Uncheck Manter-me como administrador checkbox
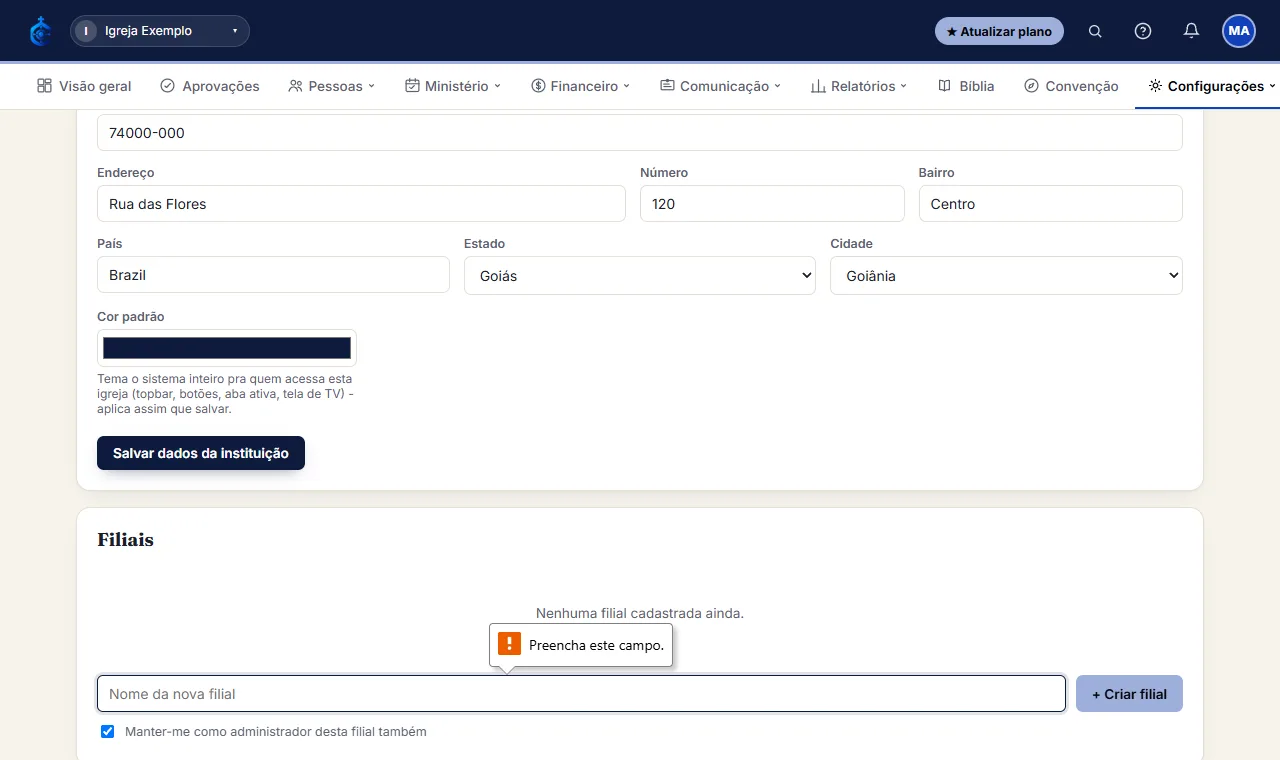The image size is (1280, 760). pyautogui.click(x=108, y=732)
